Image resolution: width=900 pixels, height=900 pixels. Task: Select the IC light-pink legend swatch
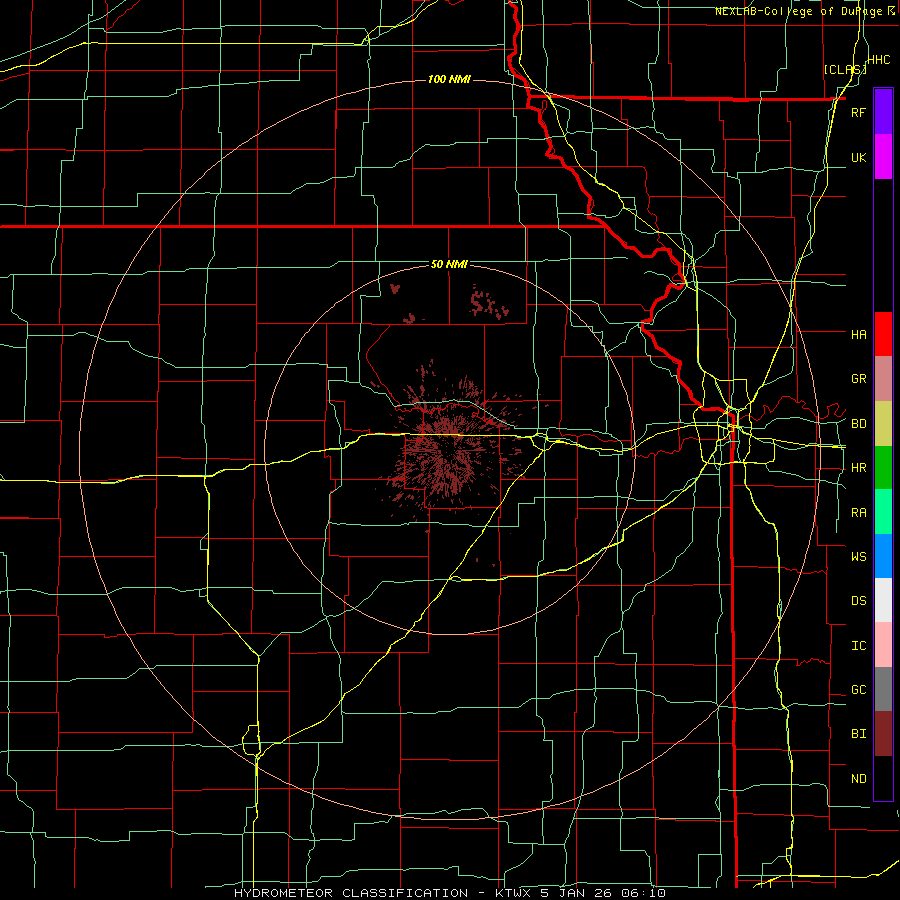(x=883, y=645)
